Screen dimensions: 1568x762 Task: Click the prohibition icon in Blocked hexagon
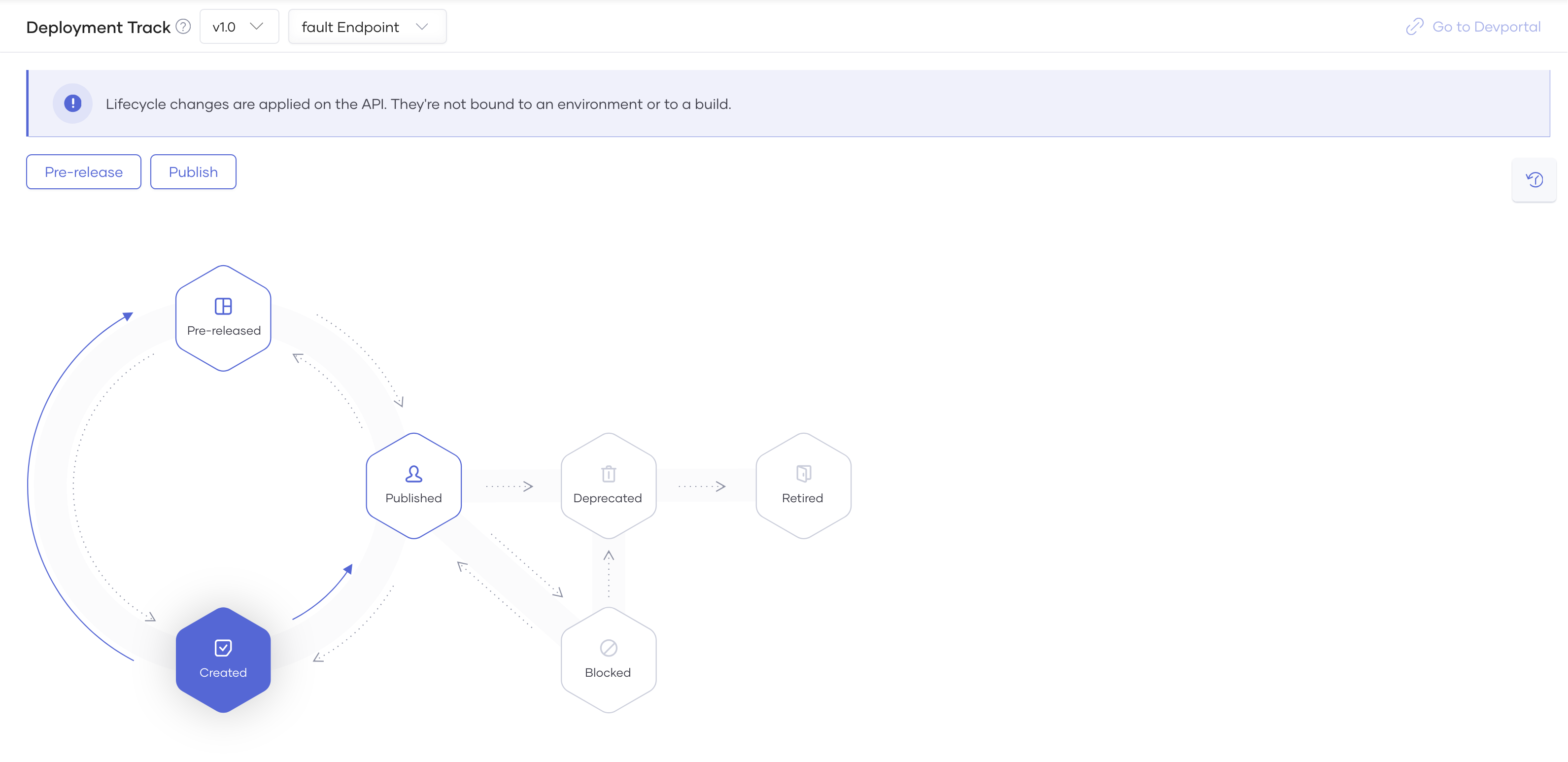(608, 648)
